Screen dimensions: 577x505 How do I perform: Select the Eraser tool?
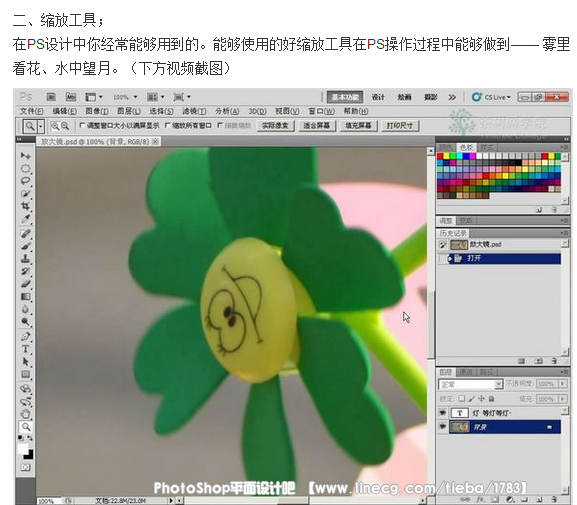tap(25, 284)
